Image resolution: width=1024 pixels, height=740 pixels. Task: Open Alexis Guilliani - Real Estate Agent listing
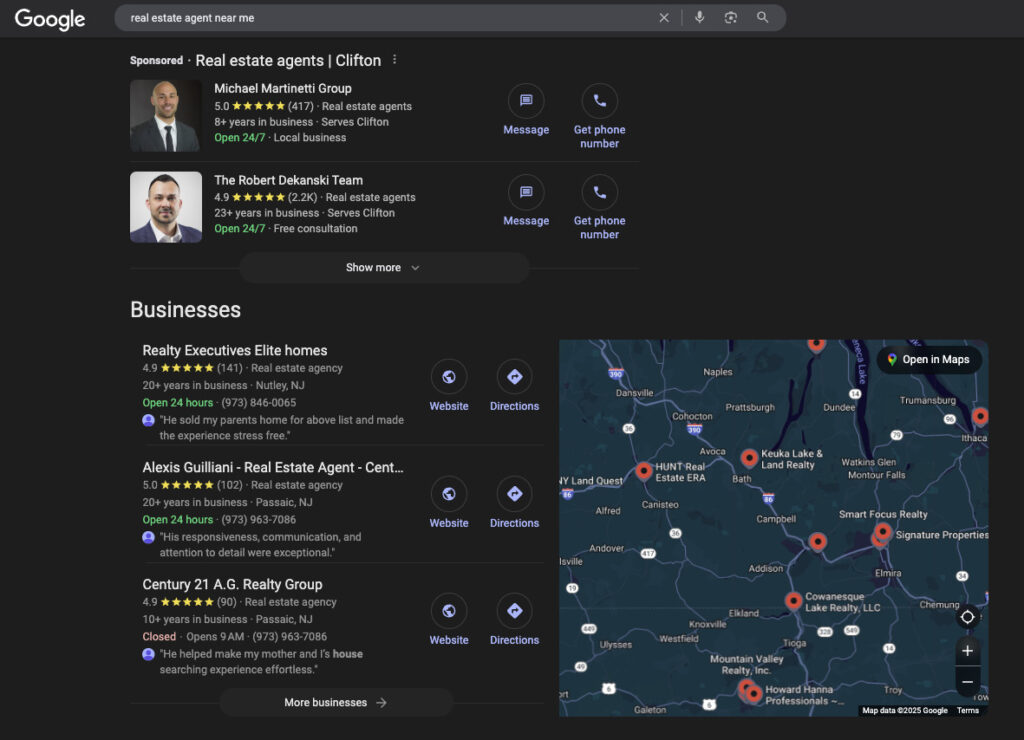(x=272, y=467)
